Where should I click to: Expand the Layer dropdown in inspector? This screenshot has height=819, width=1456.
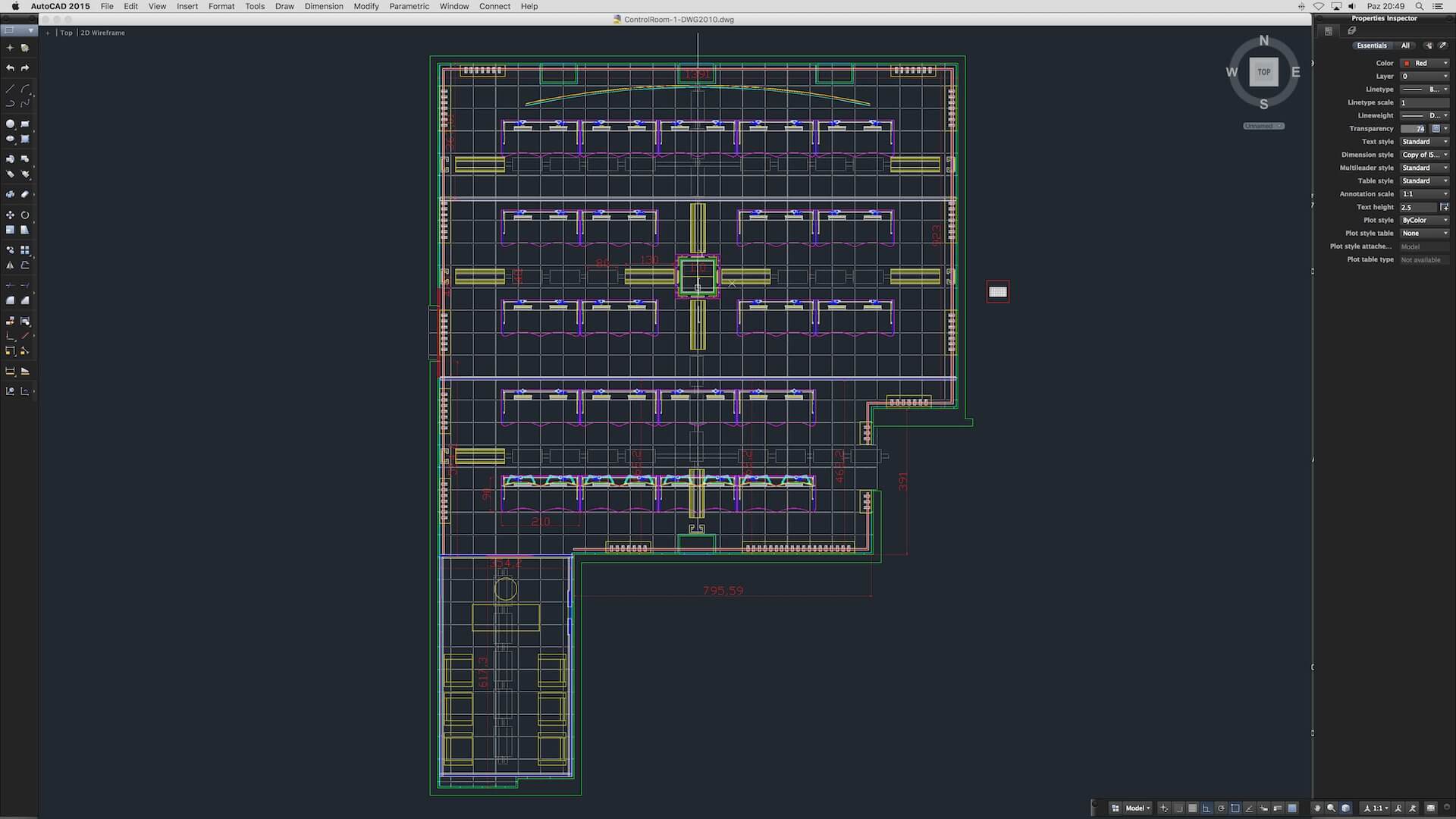point(1425,77)
